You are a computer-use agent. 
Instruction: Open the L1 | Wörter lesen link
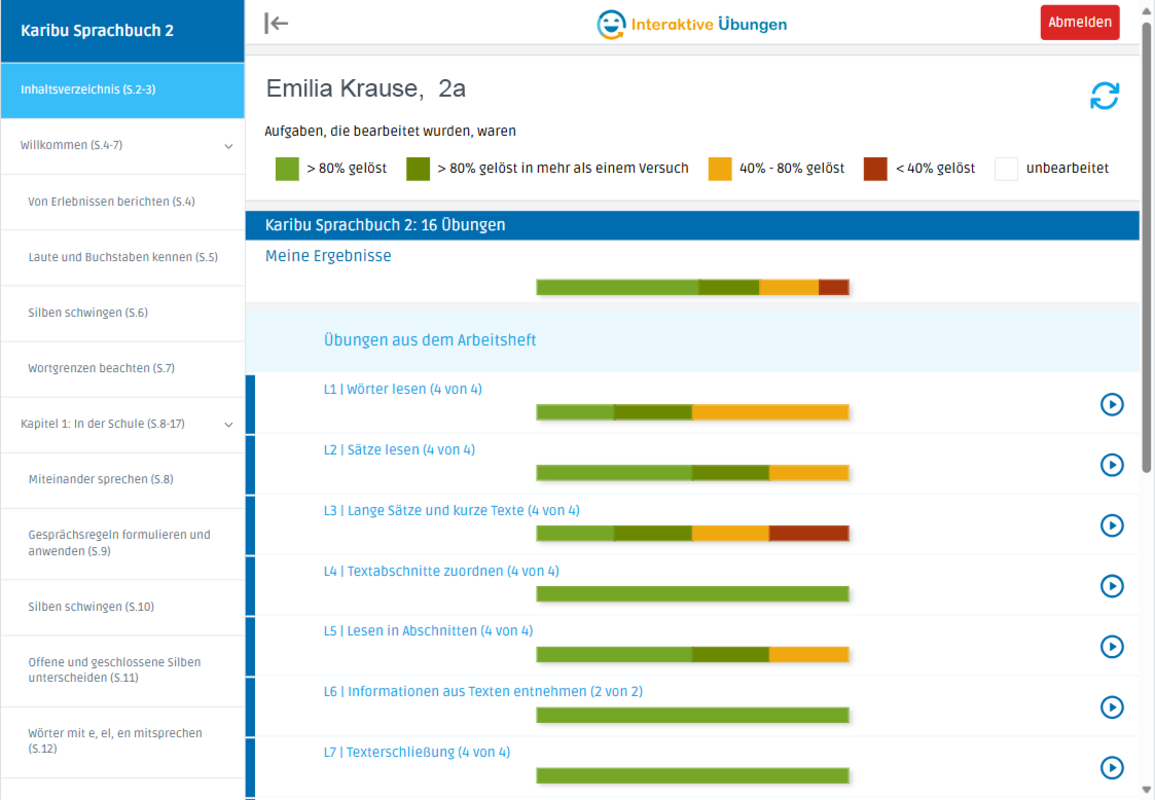point(403,389)
